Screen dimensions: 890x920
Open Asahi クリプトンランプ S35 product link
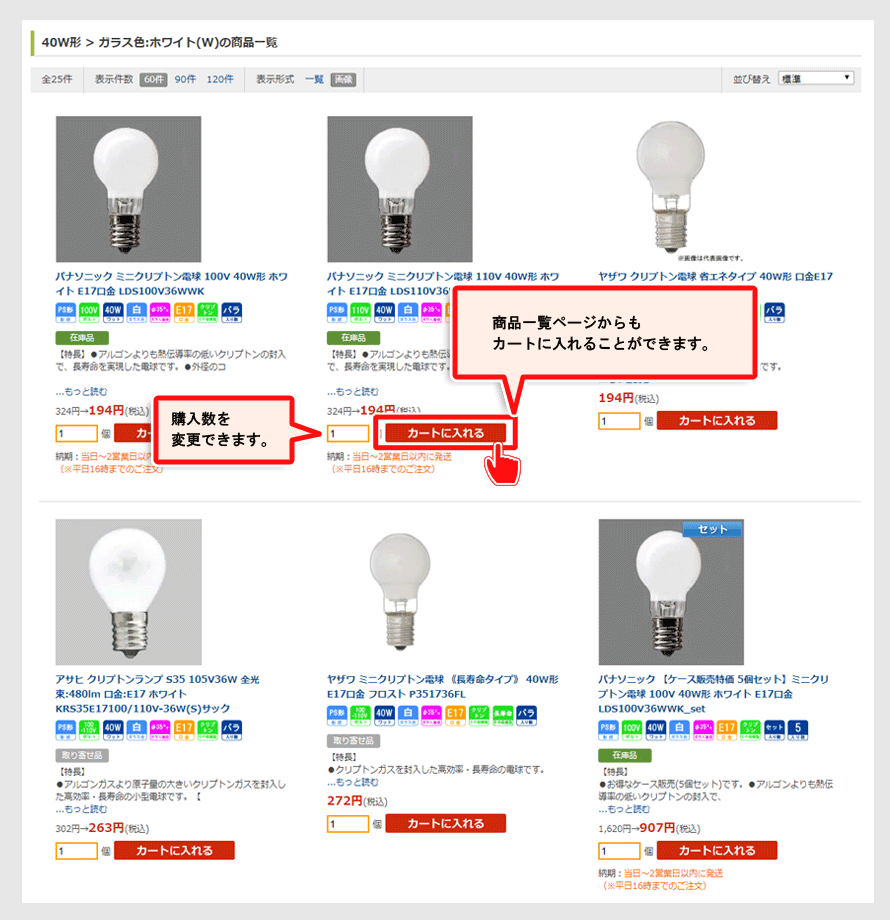157,694
